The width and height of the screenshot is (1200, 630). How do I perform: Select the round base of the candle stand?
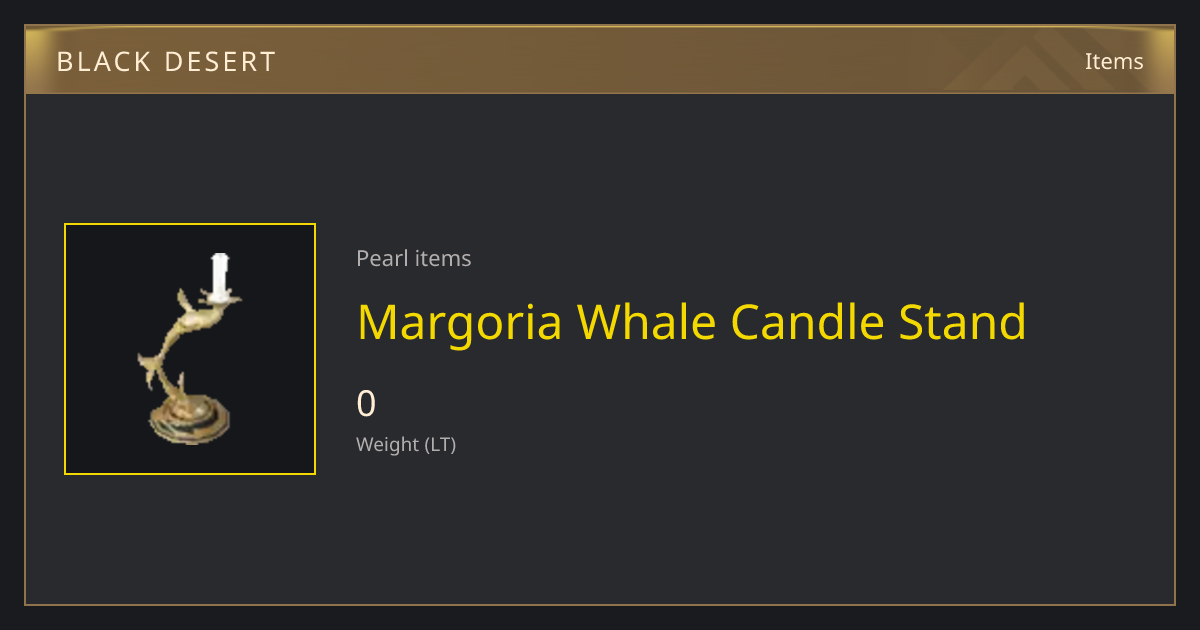189,420
